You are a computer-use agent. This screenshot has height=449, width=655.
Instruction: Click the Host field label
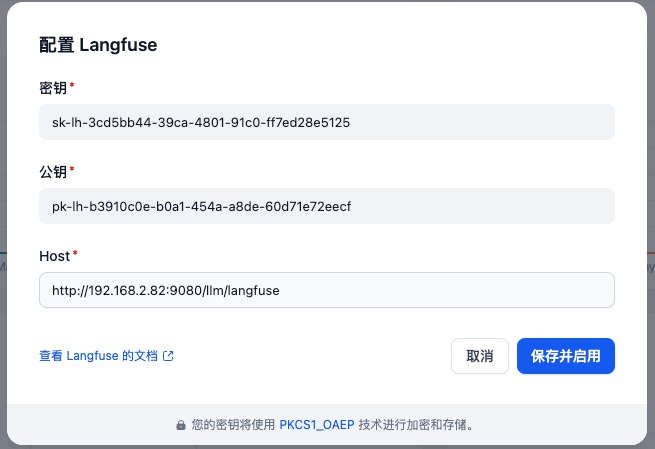[x=55, y=256]
